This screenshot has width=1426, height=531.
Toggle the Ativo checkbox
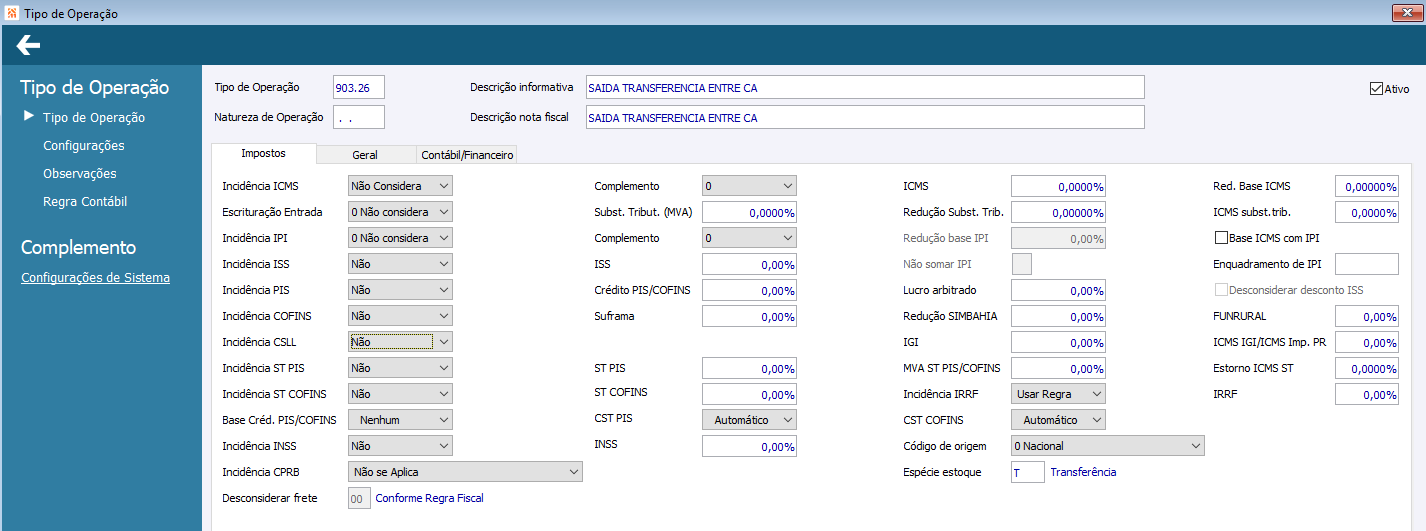pos(1376,89)
